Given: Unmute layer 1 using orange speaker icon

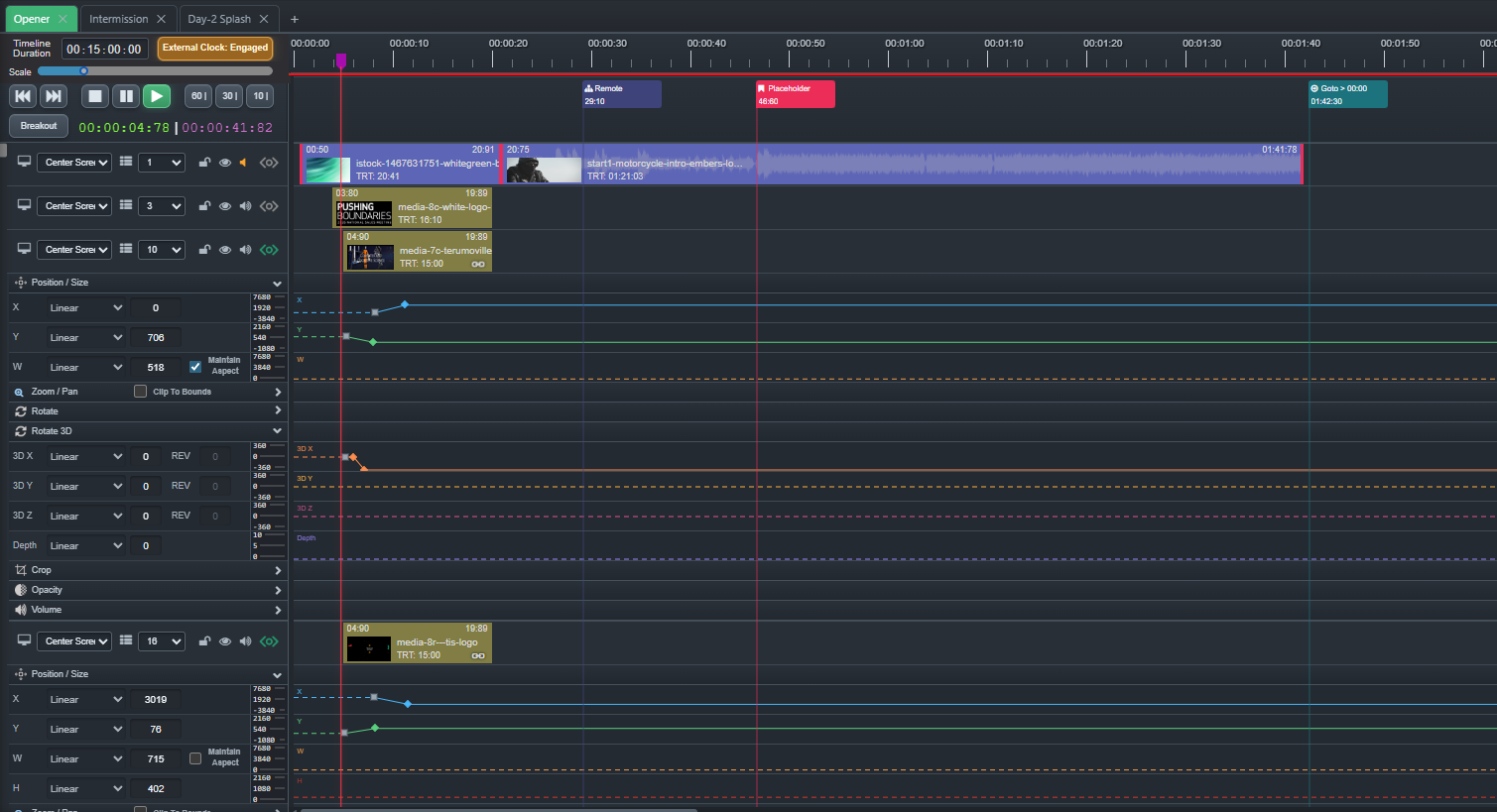Looking at the screenshot, I should point(244,163).
